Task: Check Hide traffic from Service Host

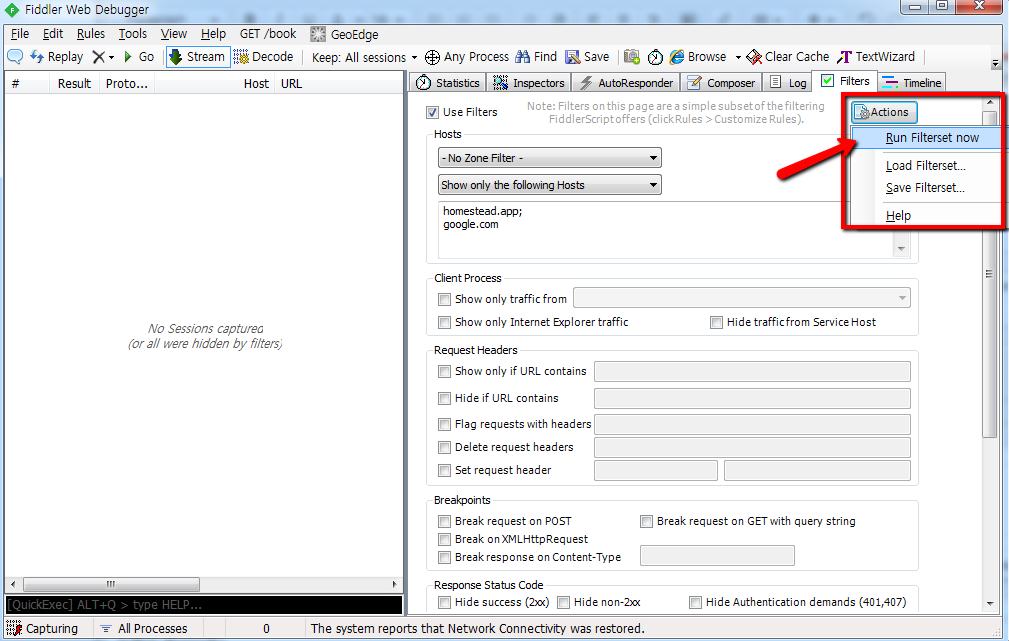Action: click(716, 322)
